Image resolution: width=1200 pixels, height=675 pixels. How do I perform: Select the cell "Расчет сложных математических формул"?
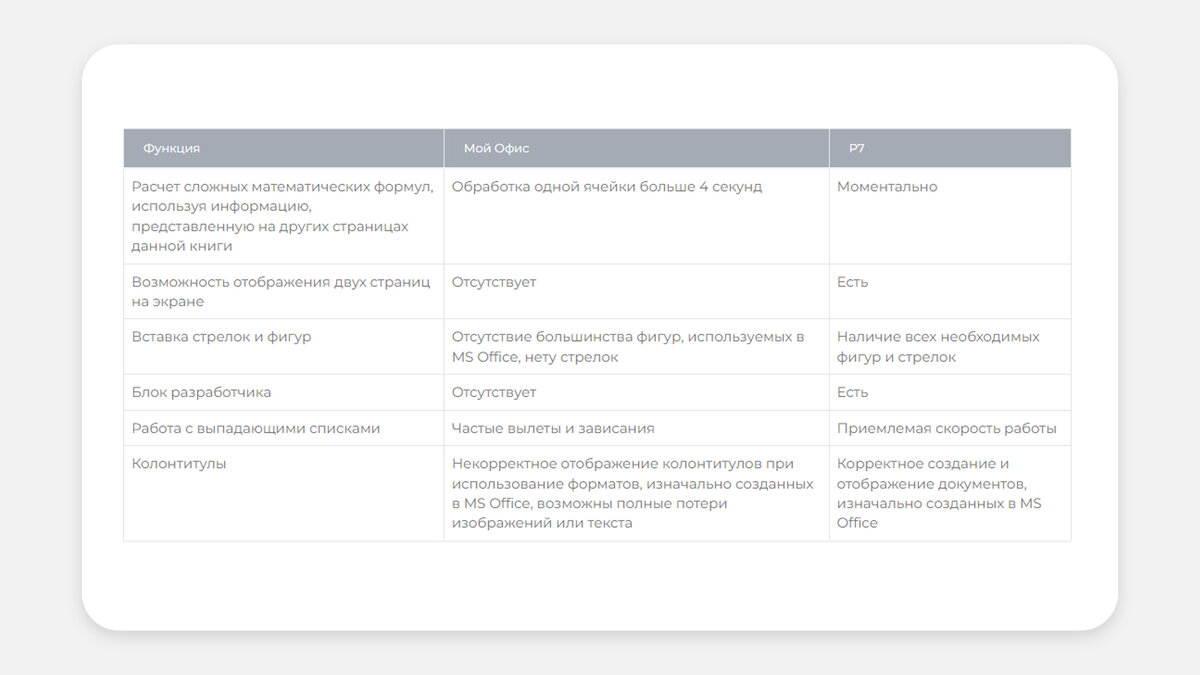pyautogui.click(x=284, y=216)
